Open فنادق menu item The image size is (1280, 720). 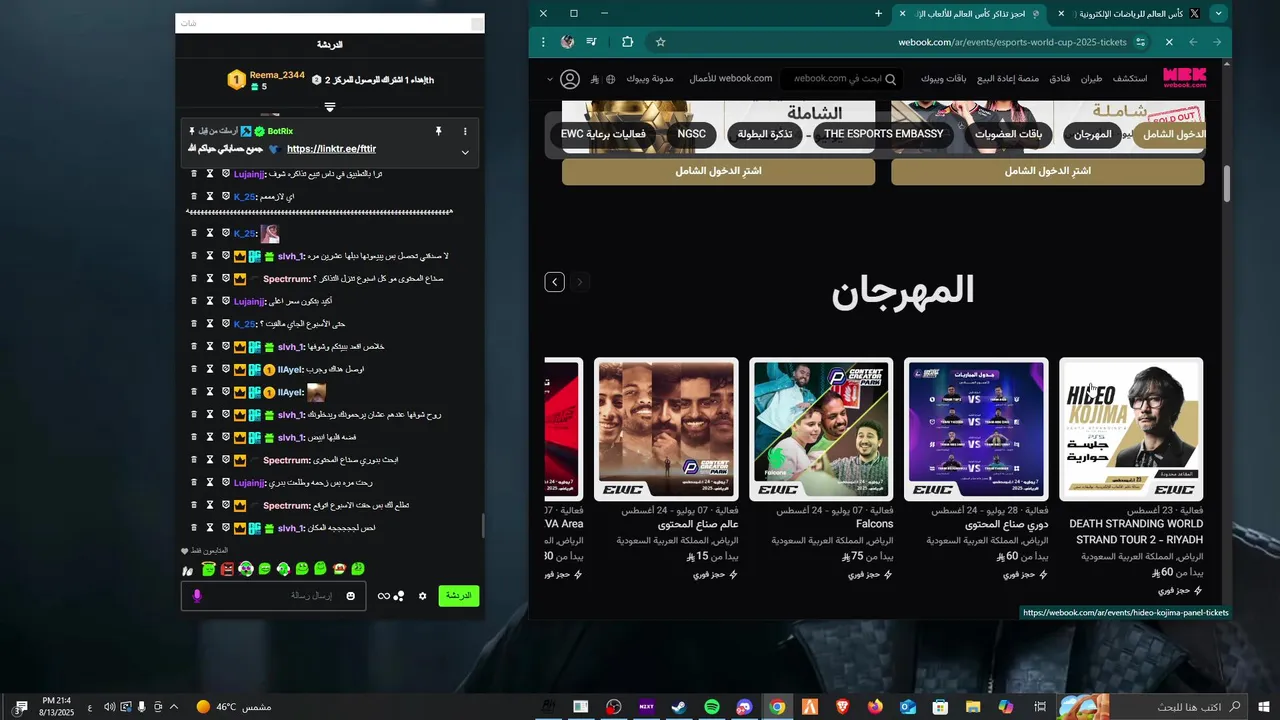coord(1059,78)
